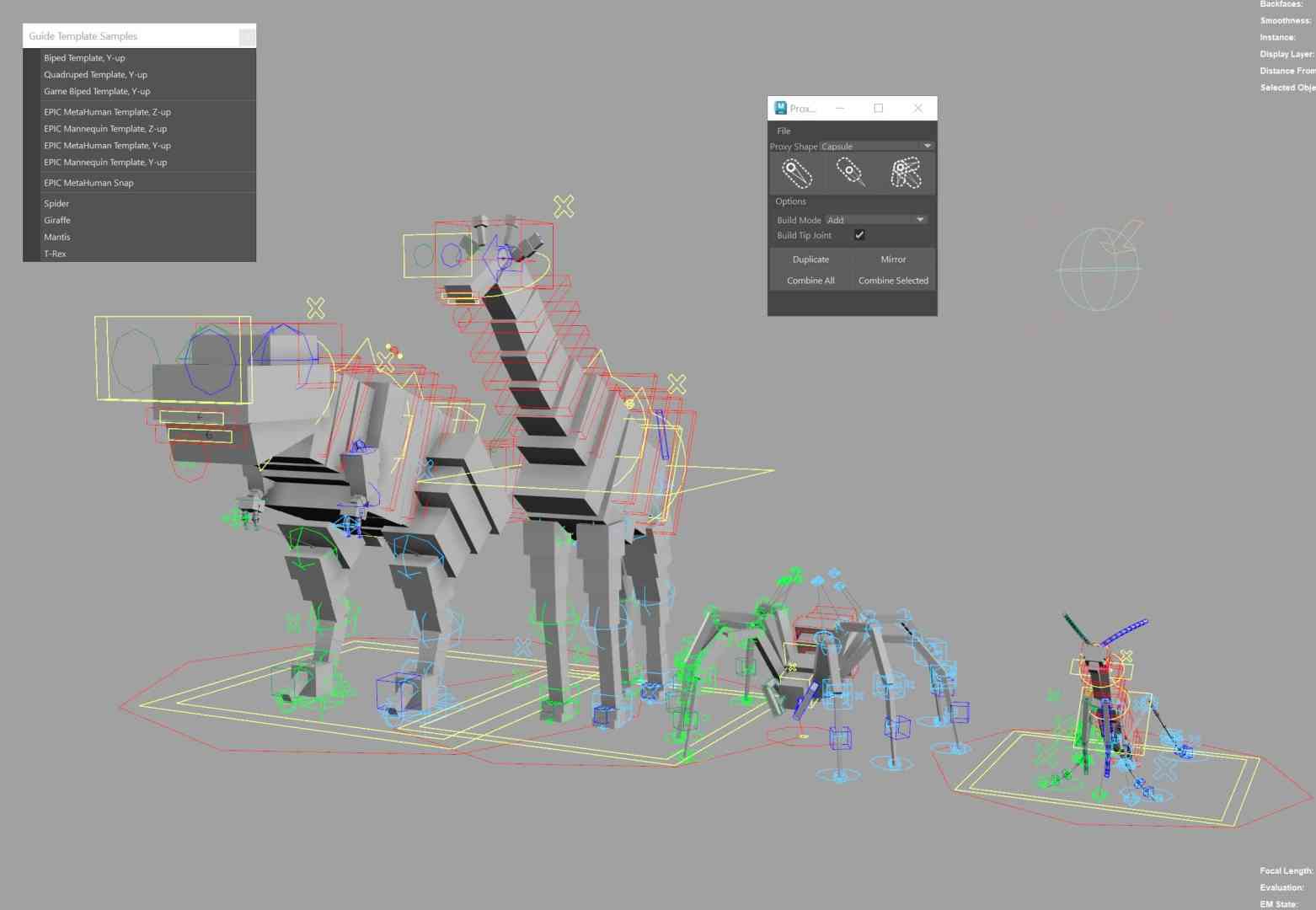1316x910 pixels.
Task: Open the Build Mode dropdown set to Add
Action: pyautogui.click(x=875, y=219)
